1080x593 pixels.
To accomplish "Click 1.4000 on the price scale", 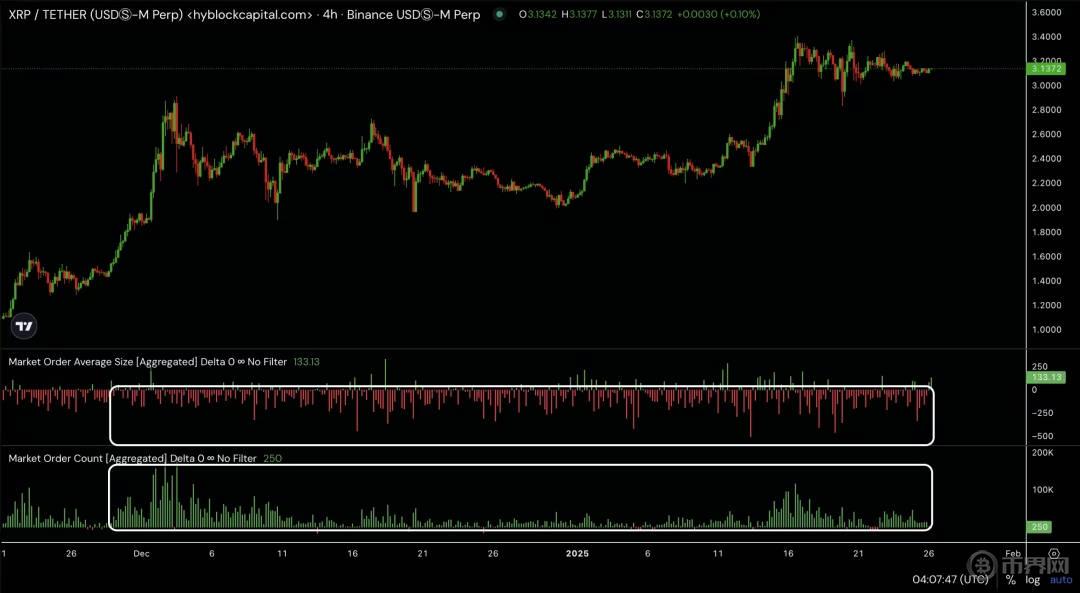I will [1046, 281].
